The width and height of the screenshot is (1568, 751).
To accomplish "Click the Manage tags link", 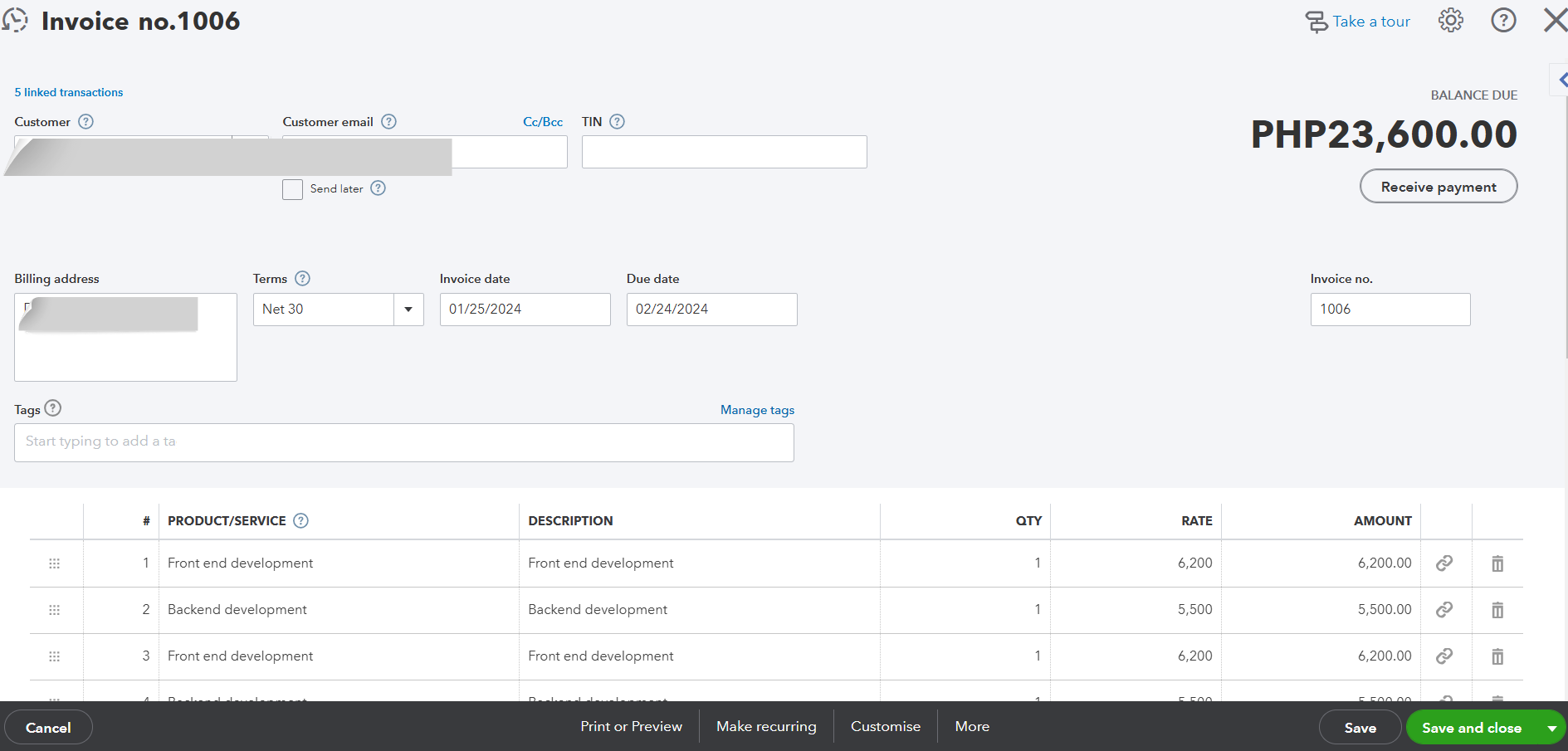I will (757, 410).
